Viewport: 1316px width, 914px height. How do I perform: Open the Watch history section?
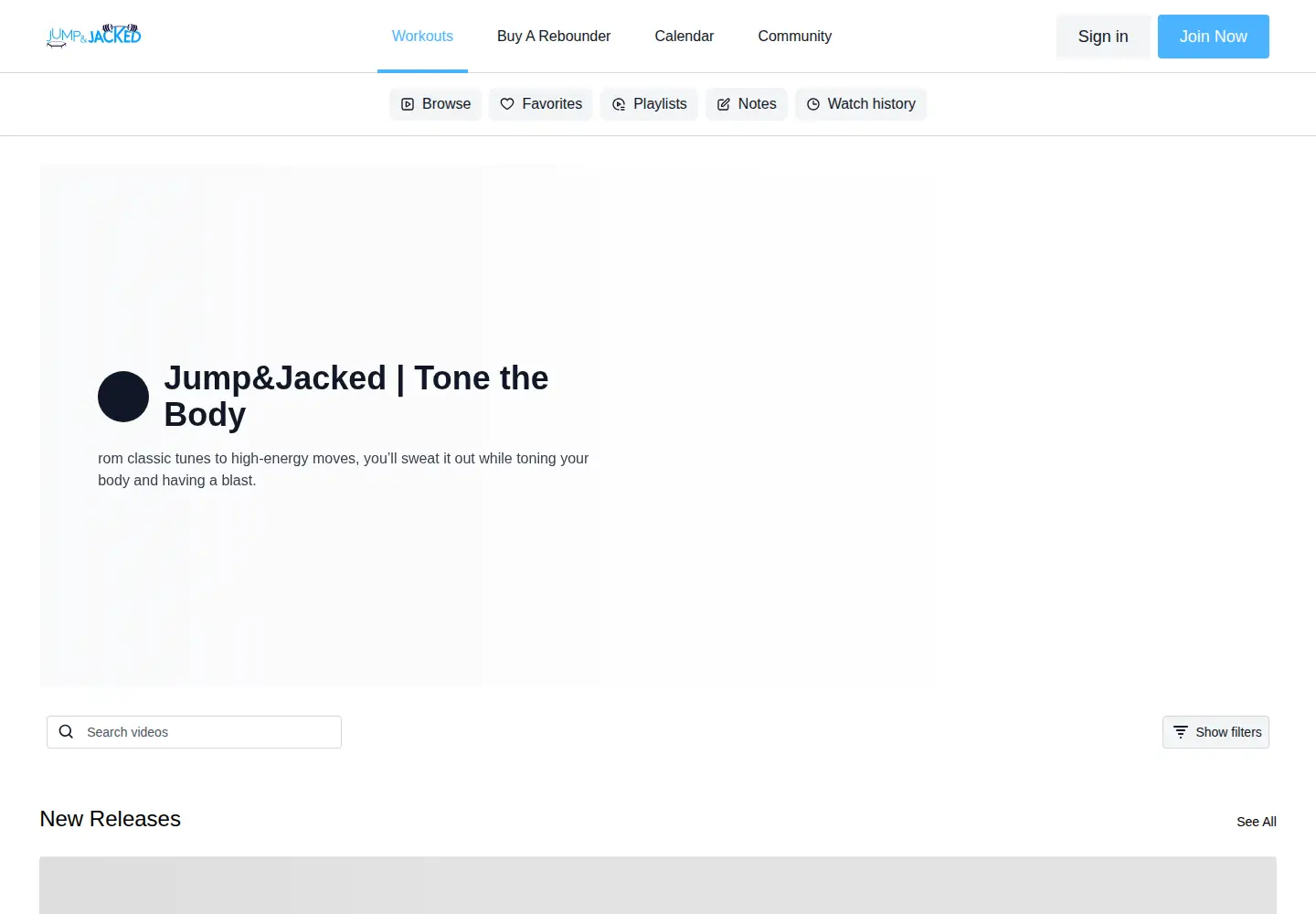click(861, 104)
